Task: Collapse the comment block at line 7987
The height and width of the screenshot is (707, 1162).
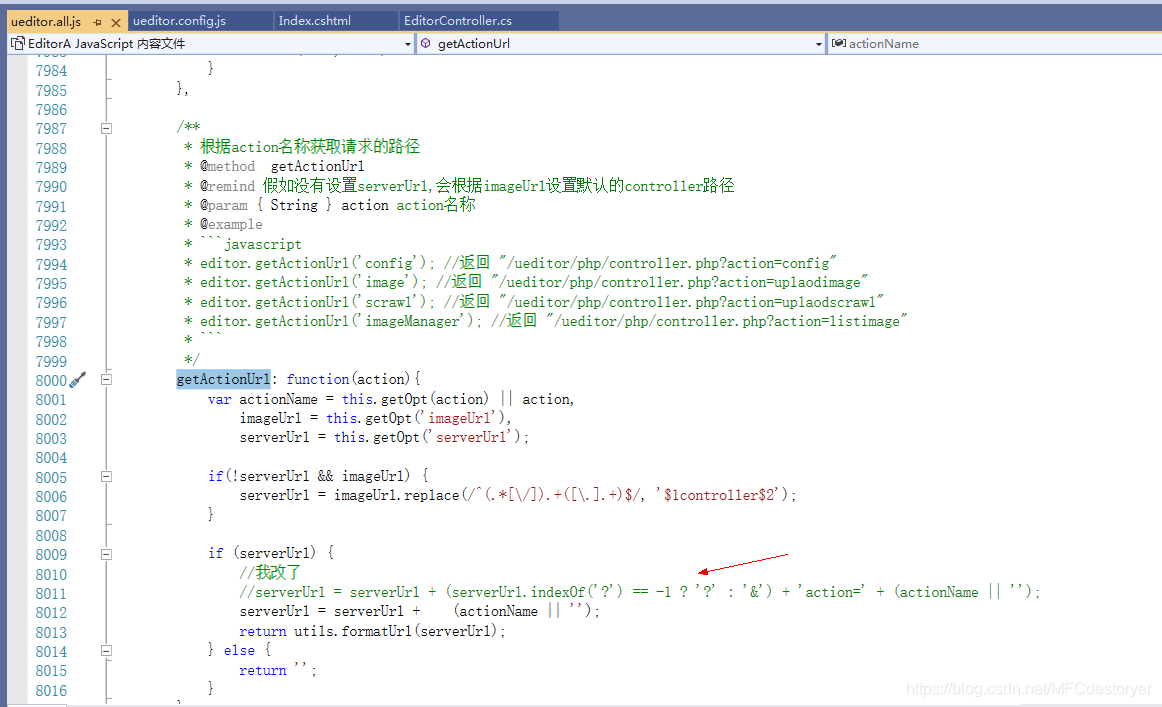Action: pyautogui.click(x=107, y=128)
